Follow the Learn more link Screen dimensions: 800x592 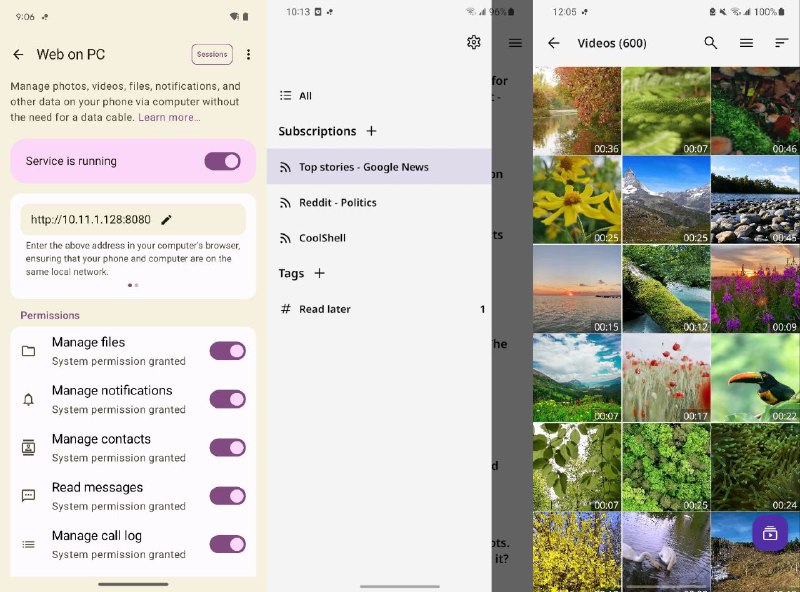169,118
